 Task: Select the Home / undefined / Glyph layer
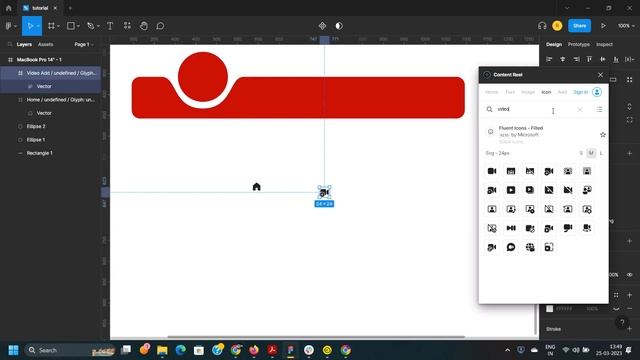click(x=60, y=100)
